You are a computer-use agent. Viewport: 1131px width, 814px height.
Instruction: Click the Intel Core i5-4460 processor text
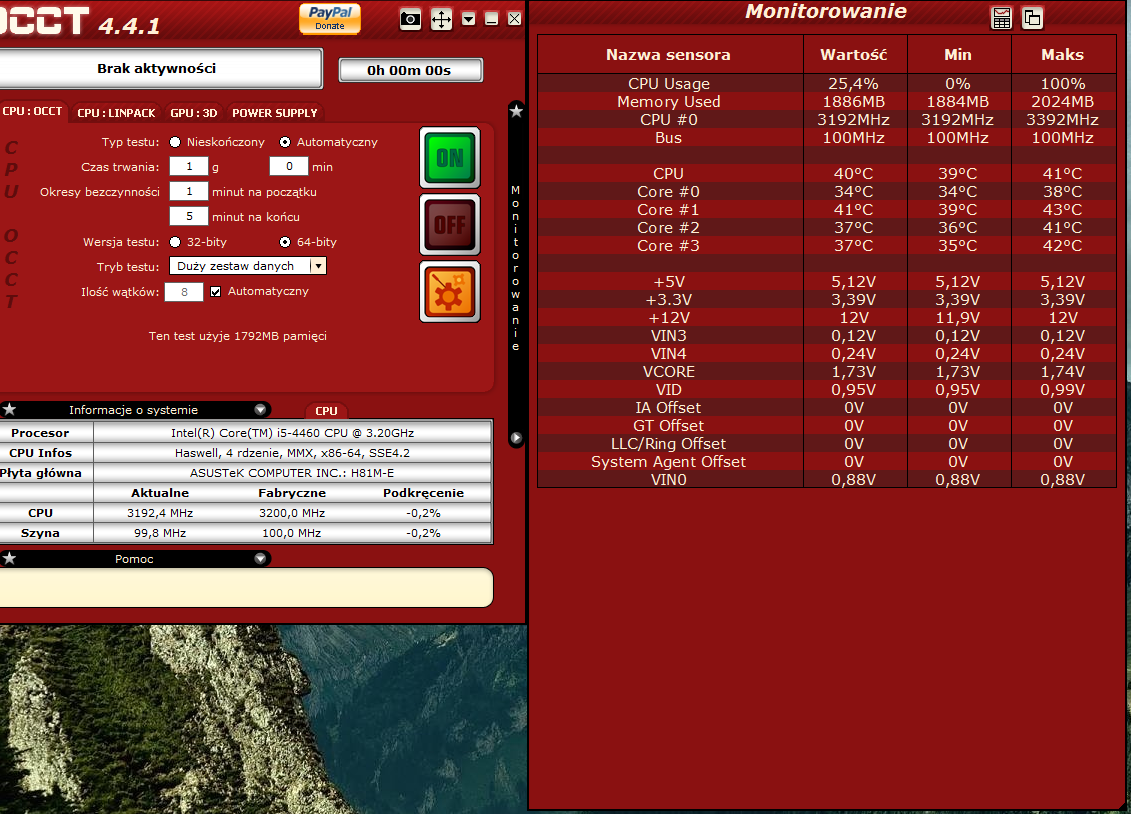click(292, 433)
